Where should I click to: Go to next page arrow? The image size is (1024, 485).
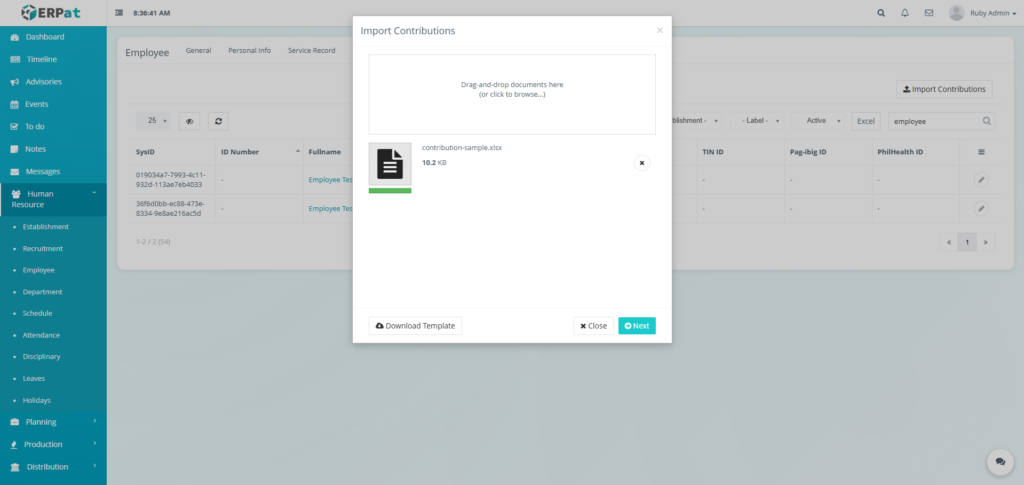pos(985,242)
